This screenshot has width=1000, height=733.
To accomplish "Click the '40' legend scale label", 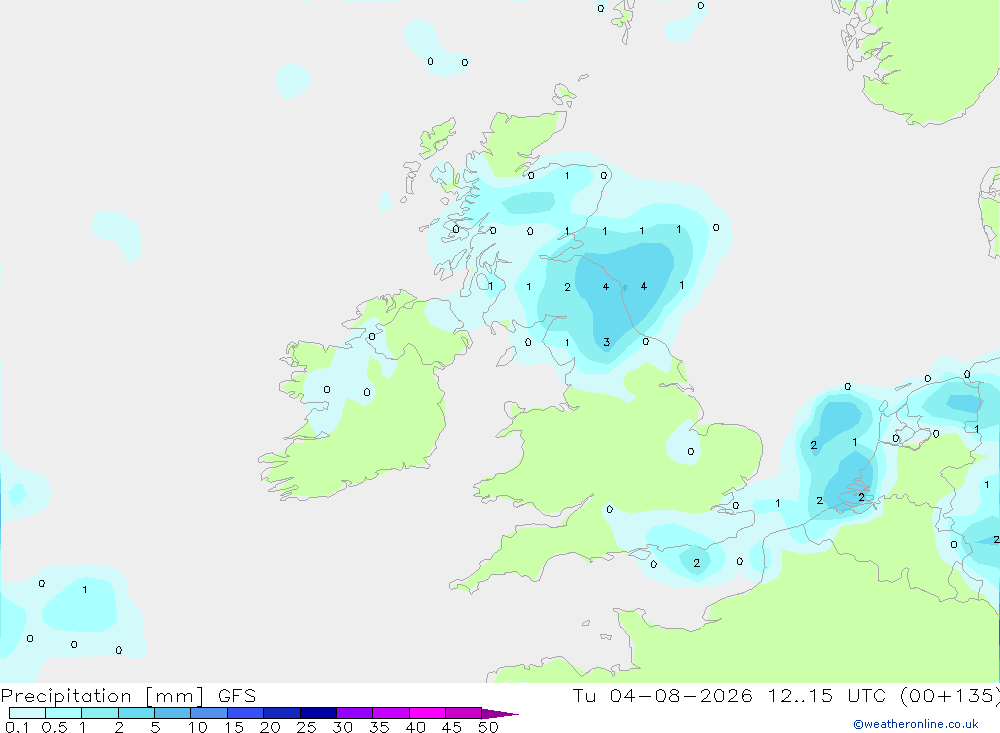I will pos(415,727).
